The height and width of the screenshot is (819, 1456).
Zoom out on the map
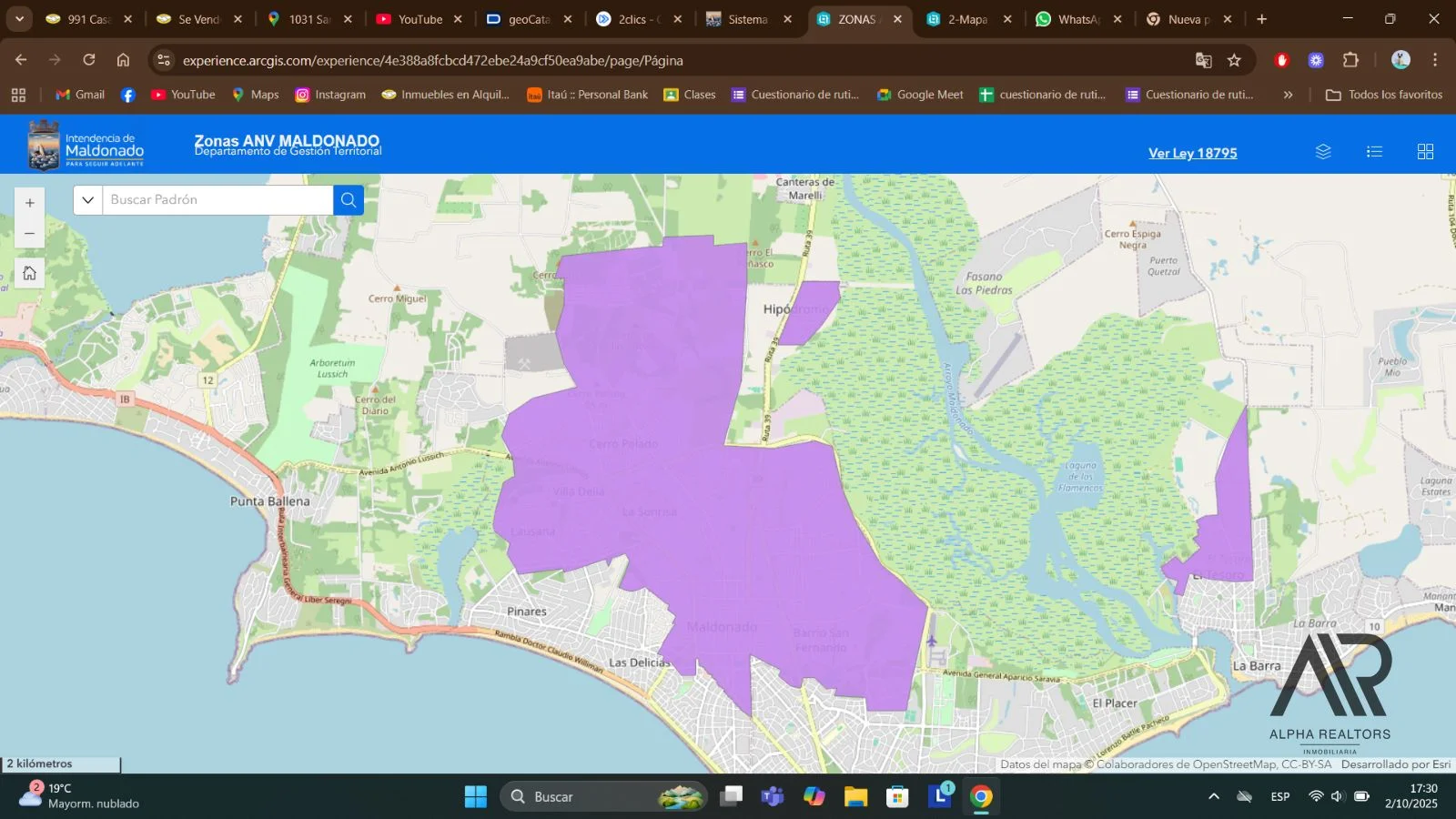click(x=30, y=234)
